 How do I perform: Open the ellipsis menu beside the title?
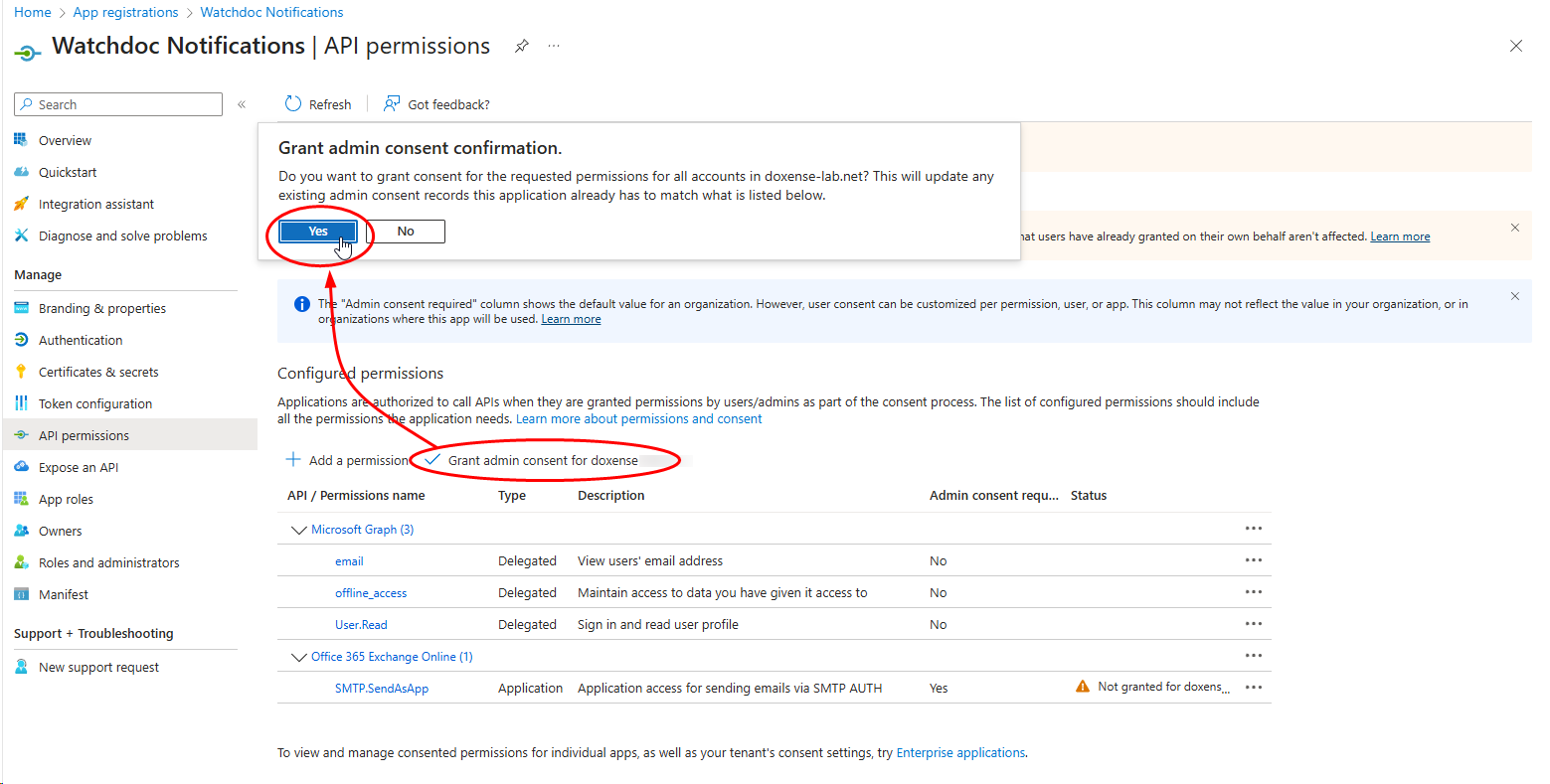pos(554,46)
